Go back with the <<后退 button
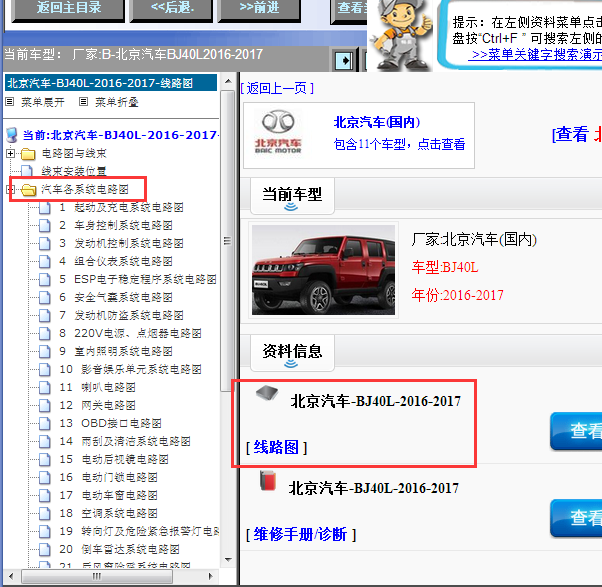602x587 pixels. [172, 9]
